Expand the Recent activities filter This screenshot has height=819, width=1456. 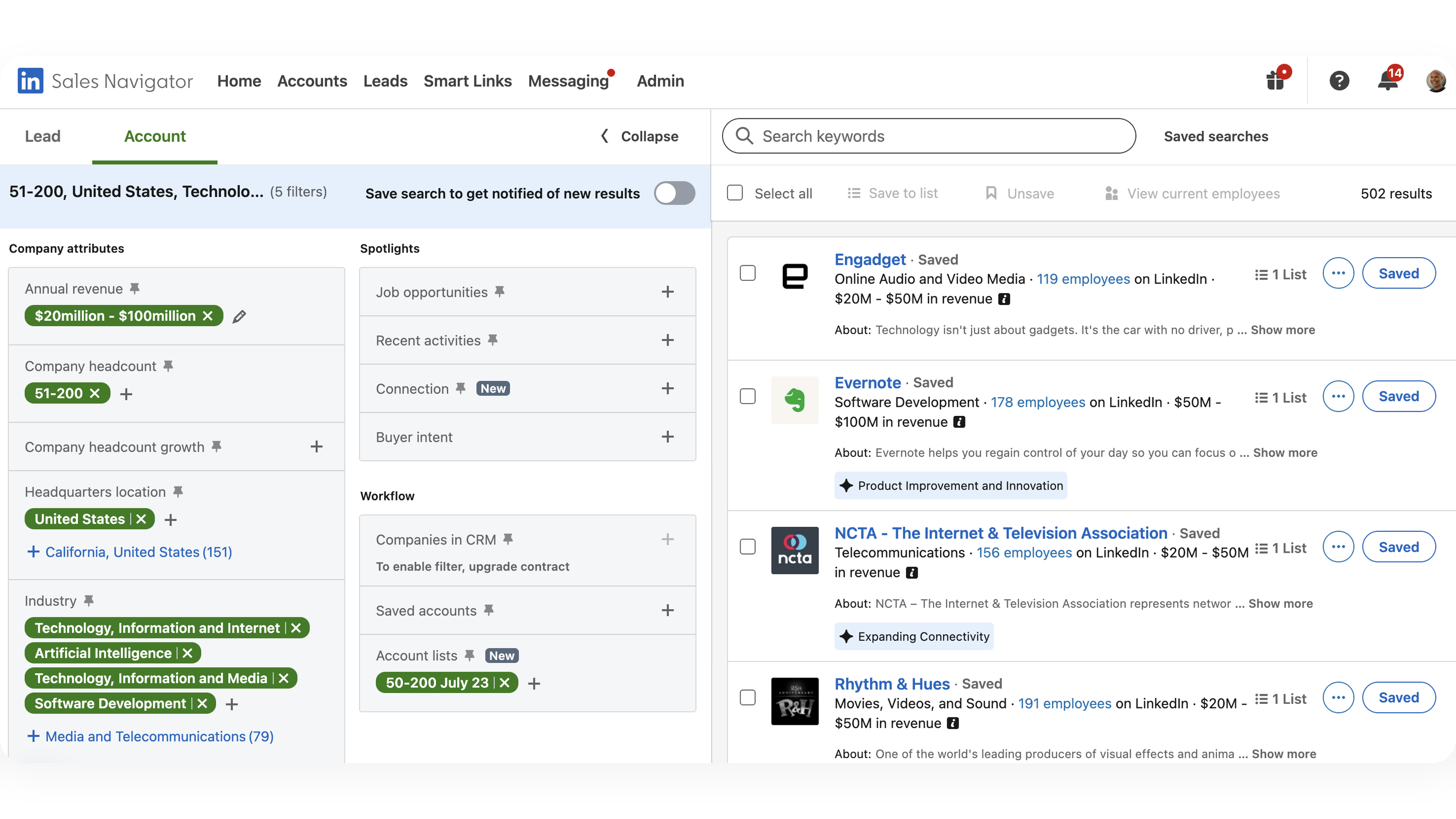coord(667,340)
